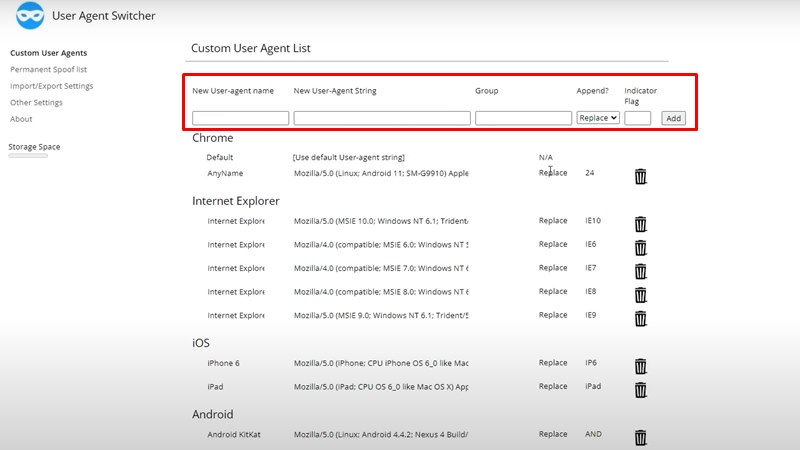
Task: Open Import/Export Settings page
Action: 52,86
